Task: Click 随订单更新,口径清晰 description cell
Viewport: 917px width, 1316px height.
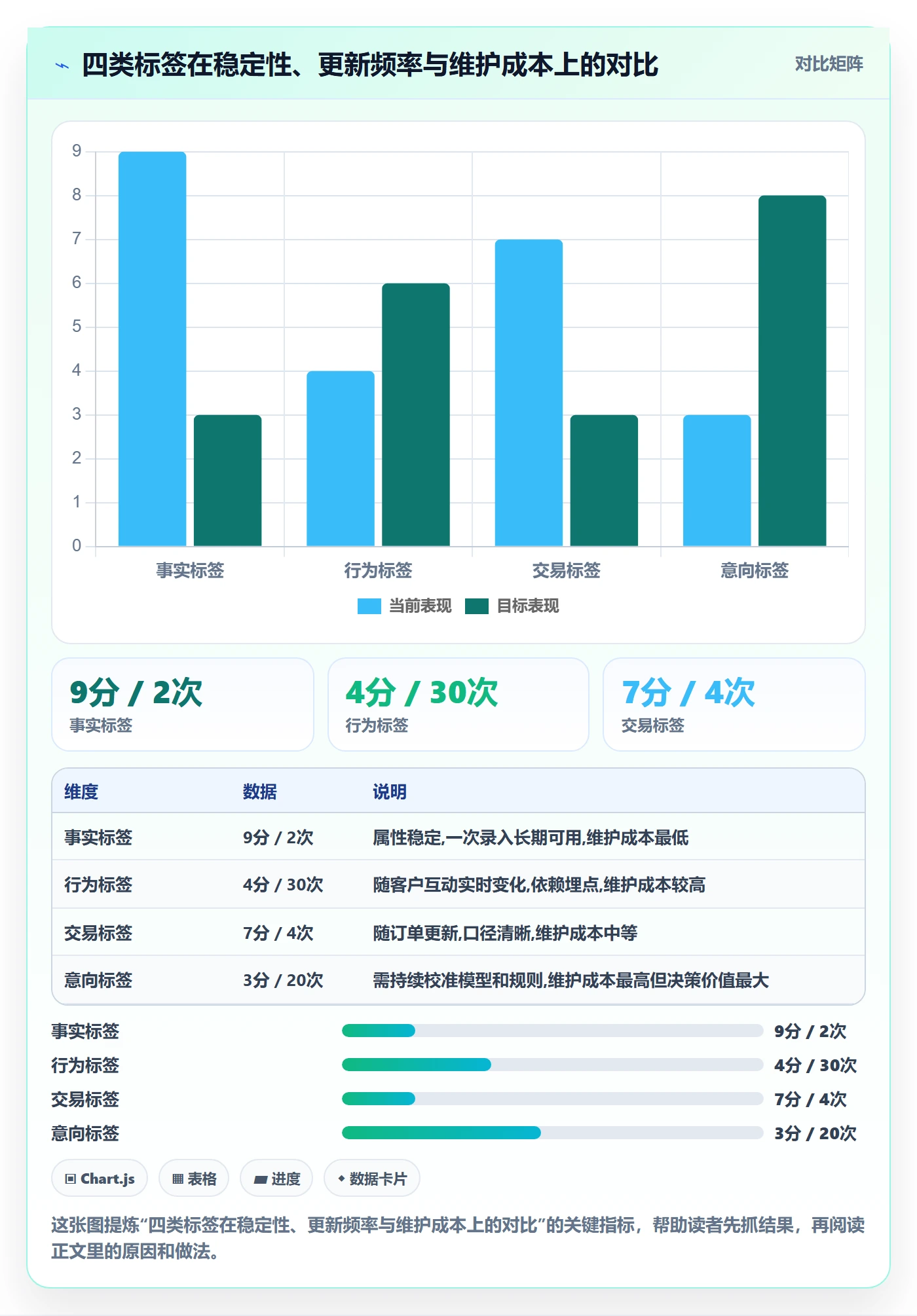Action: (x=505, y=932)
